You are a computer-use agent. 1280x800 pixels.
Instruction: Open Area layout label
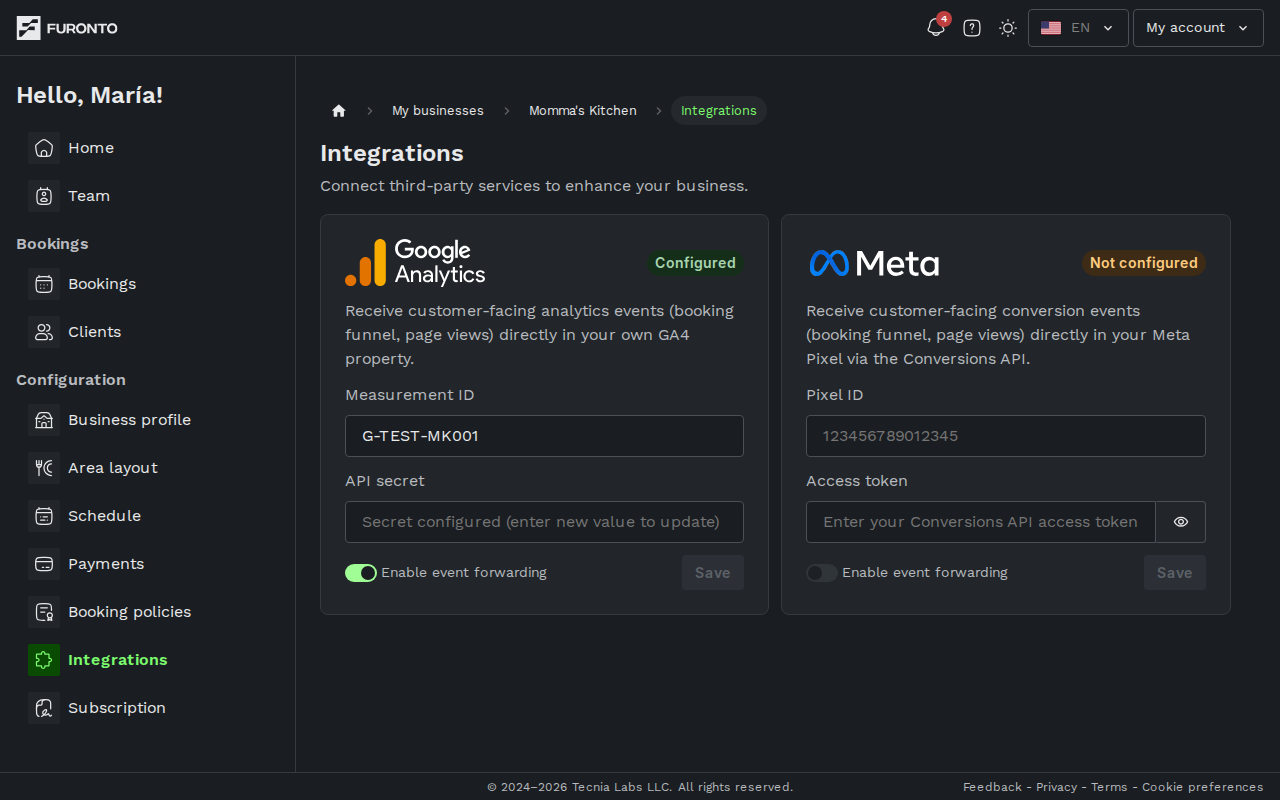click(x=113, y=468)
